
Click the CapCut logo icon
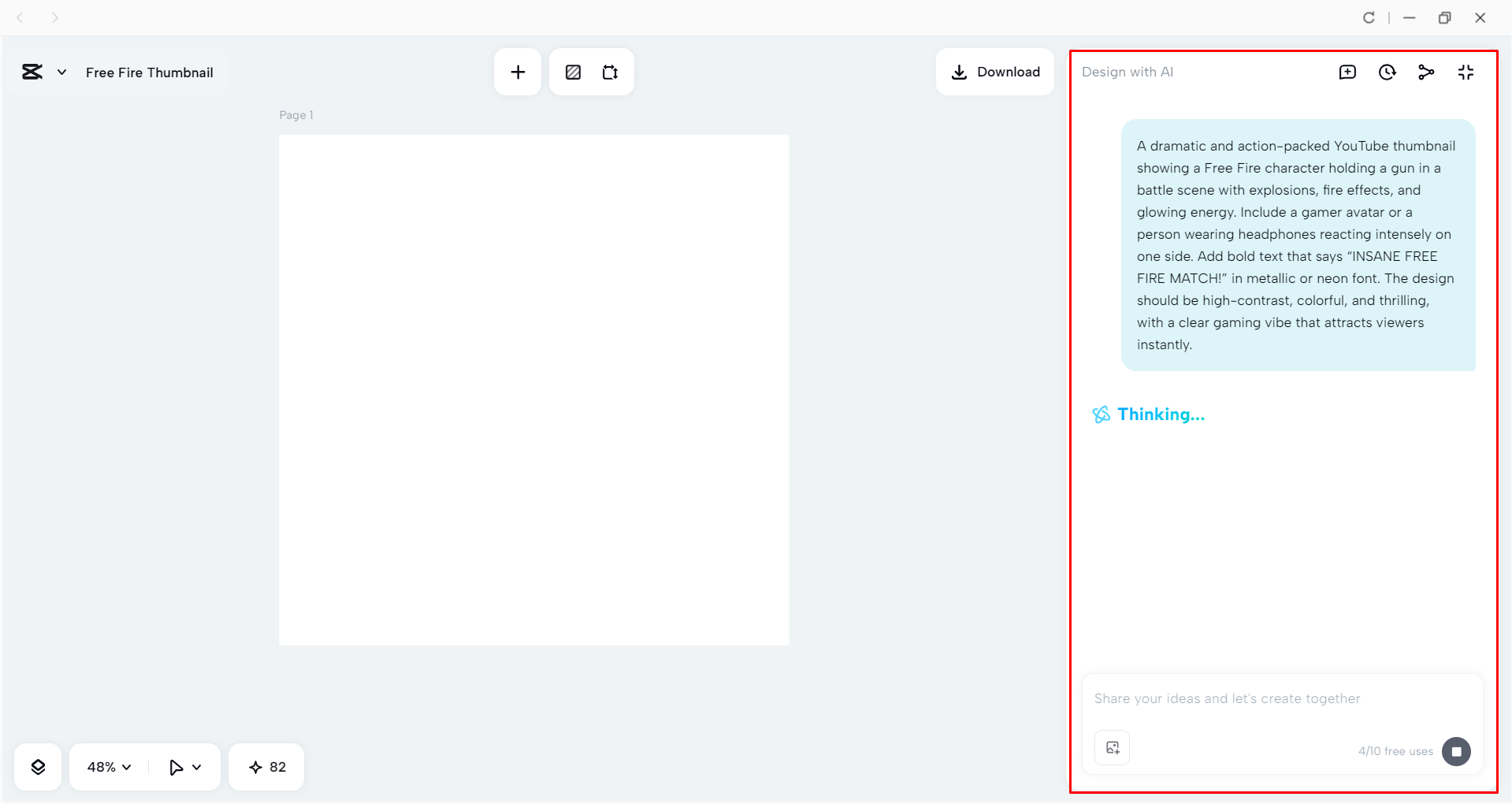point(32,73)
